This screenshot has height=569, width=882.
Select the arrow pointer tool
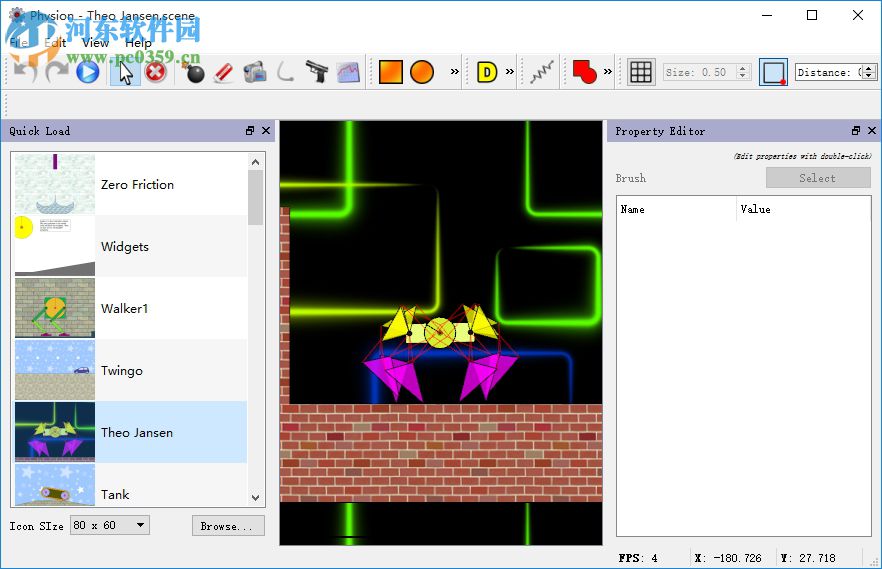(x=125, y=72)
